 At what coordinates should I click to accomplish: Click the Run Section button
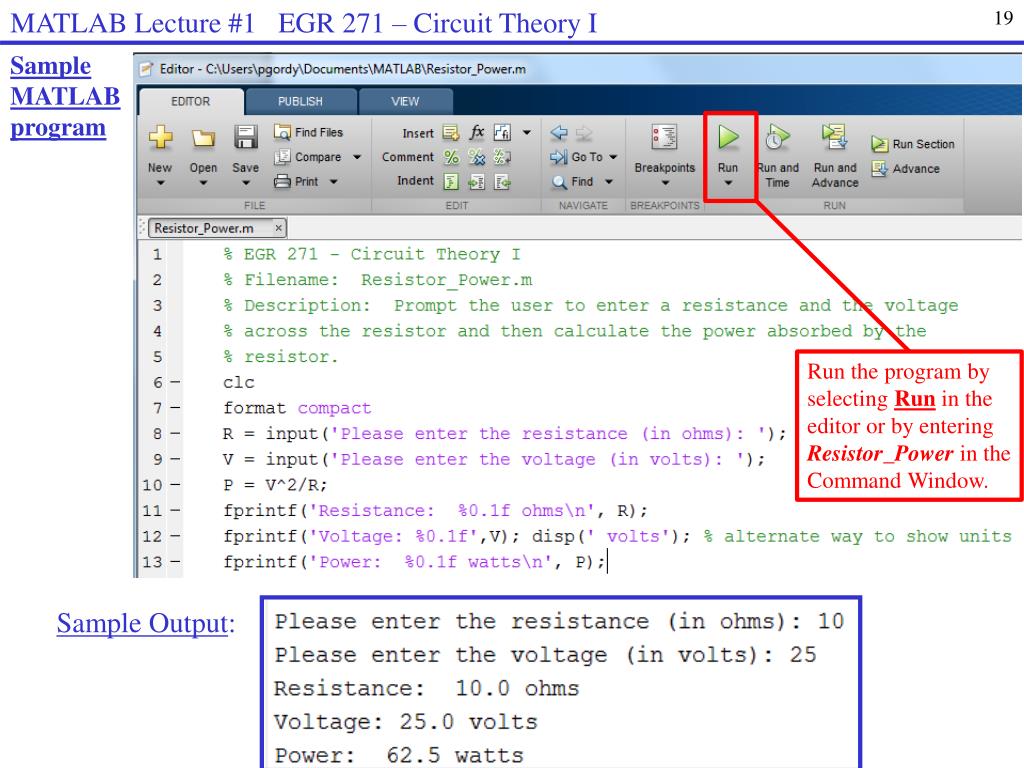913,144
